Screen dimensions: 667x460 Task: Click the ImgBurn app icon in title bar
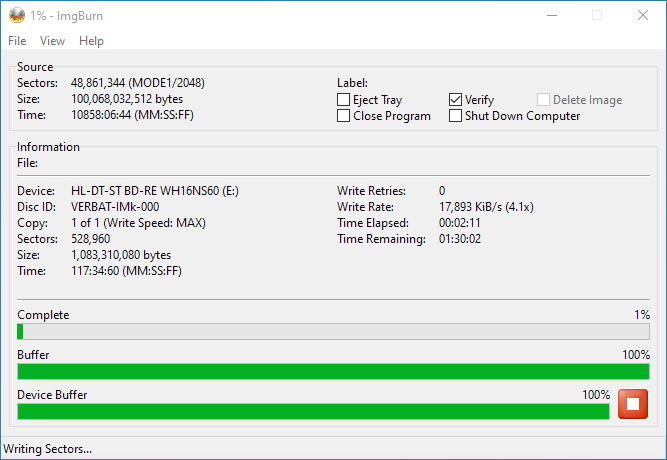(17, 16)
